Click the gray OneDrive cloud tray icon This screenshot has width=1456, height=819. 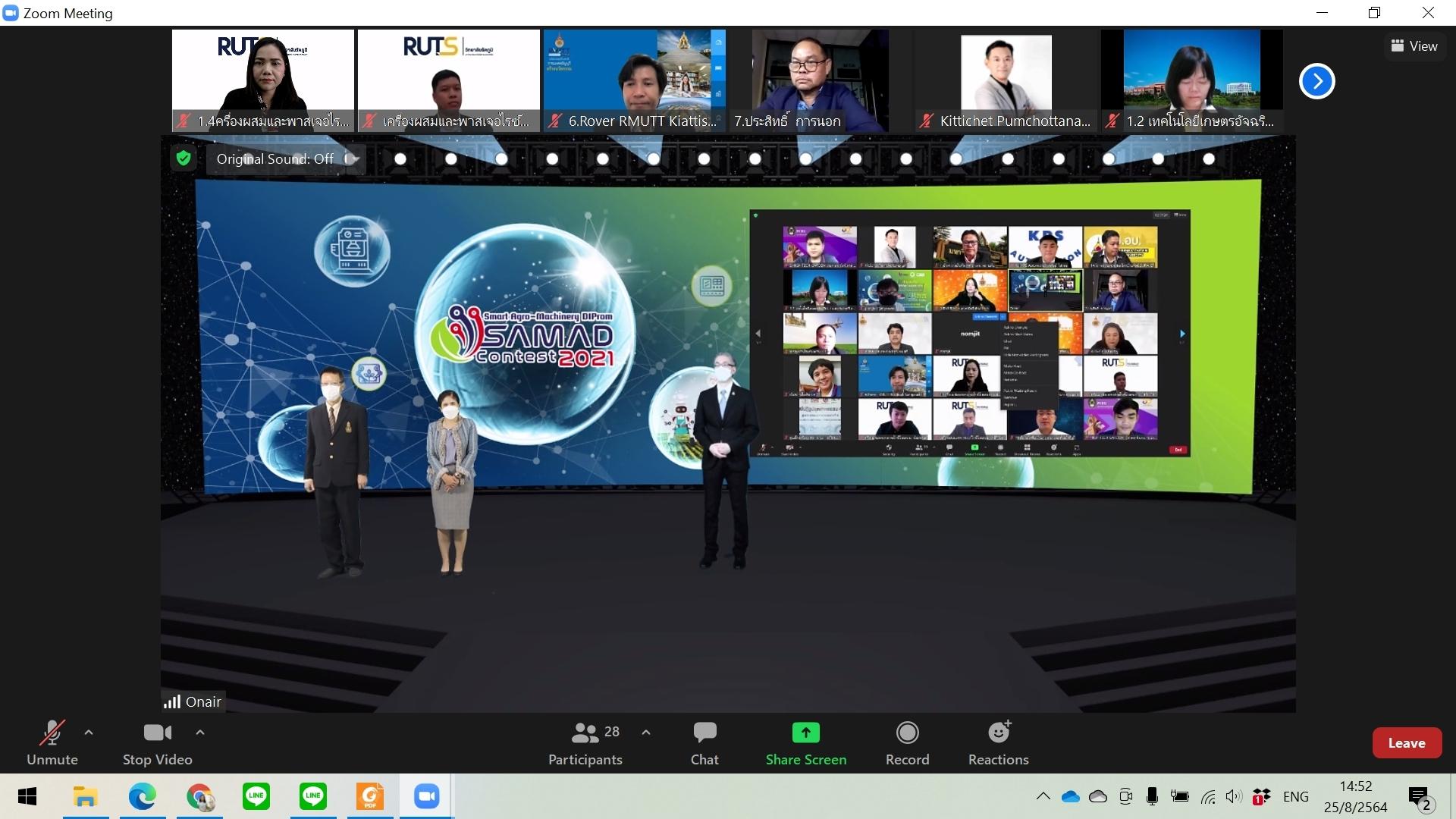point(1098,796)
